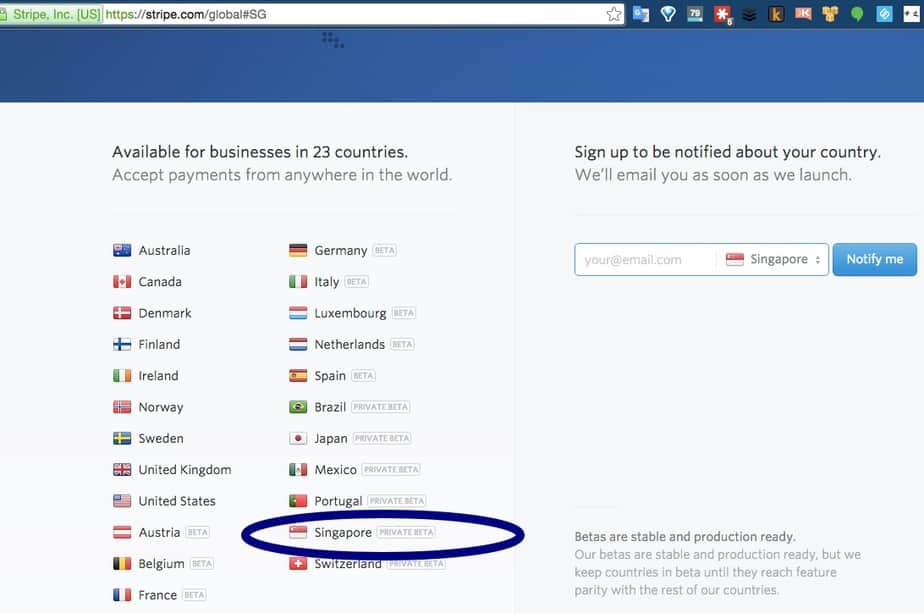
Task: Click the Japan flag icon
Action: click(x=298, y=438)
